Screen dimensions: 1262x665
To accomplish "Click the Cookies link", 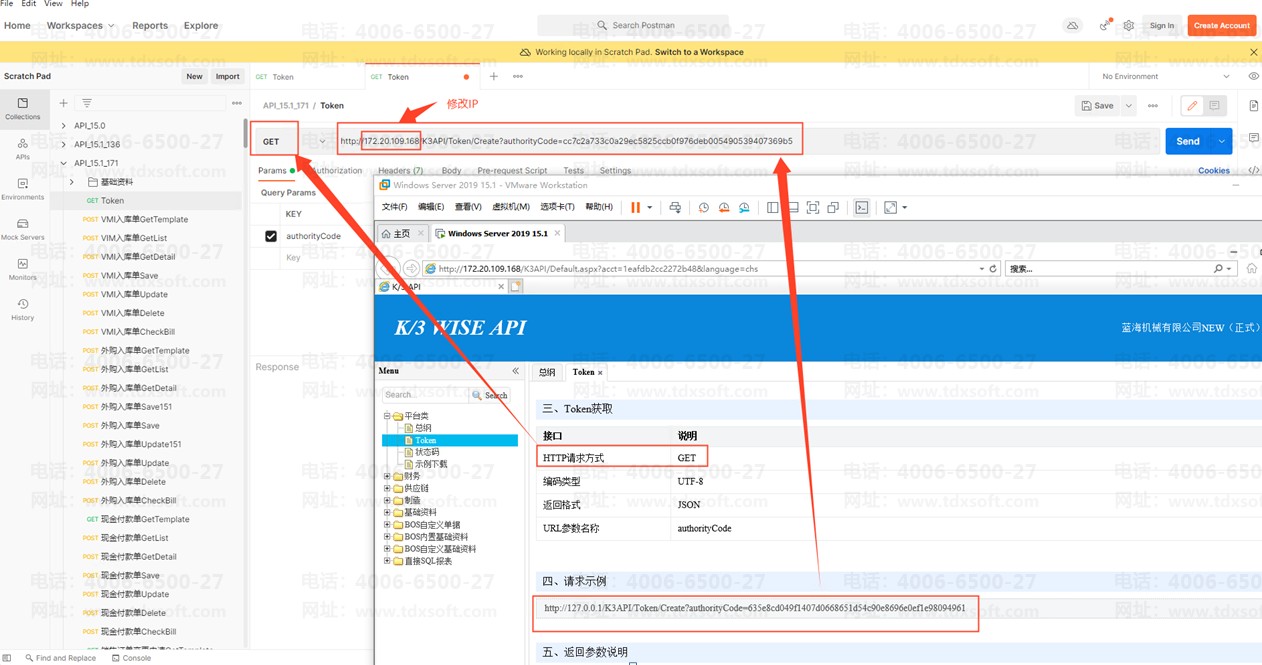I will (1214, 171).
